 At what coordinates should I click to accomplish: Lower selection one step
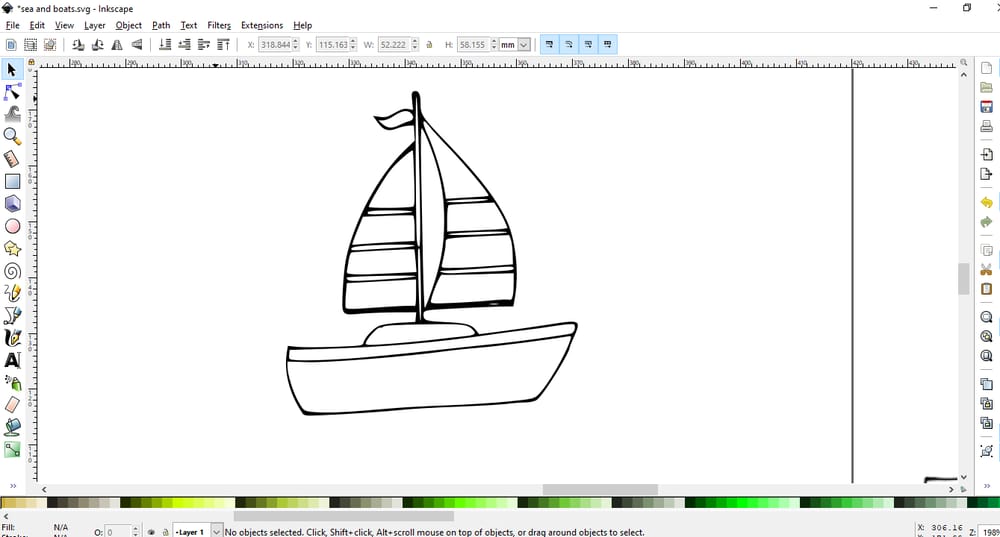click(184, 45)
